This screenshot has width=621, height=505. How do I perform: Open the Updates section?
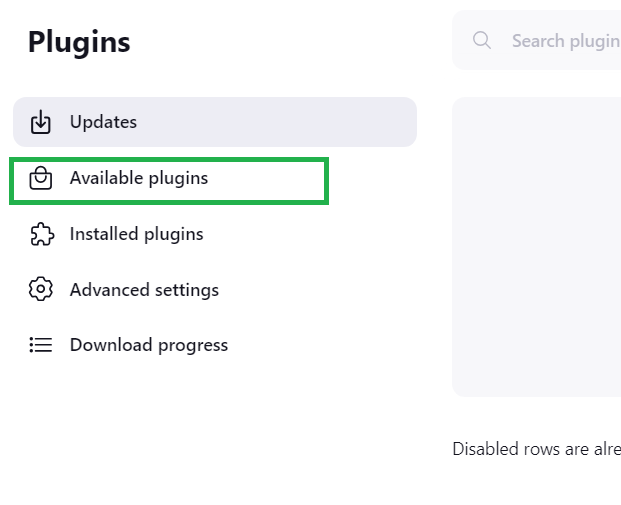[103, 122]
